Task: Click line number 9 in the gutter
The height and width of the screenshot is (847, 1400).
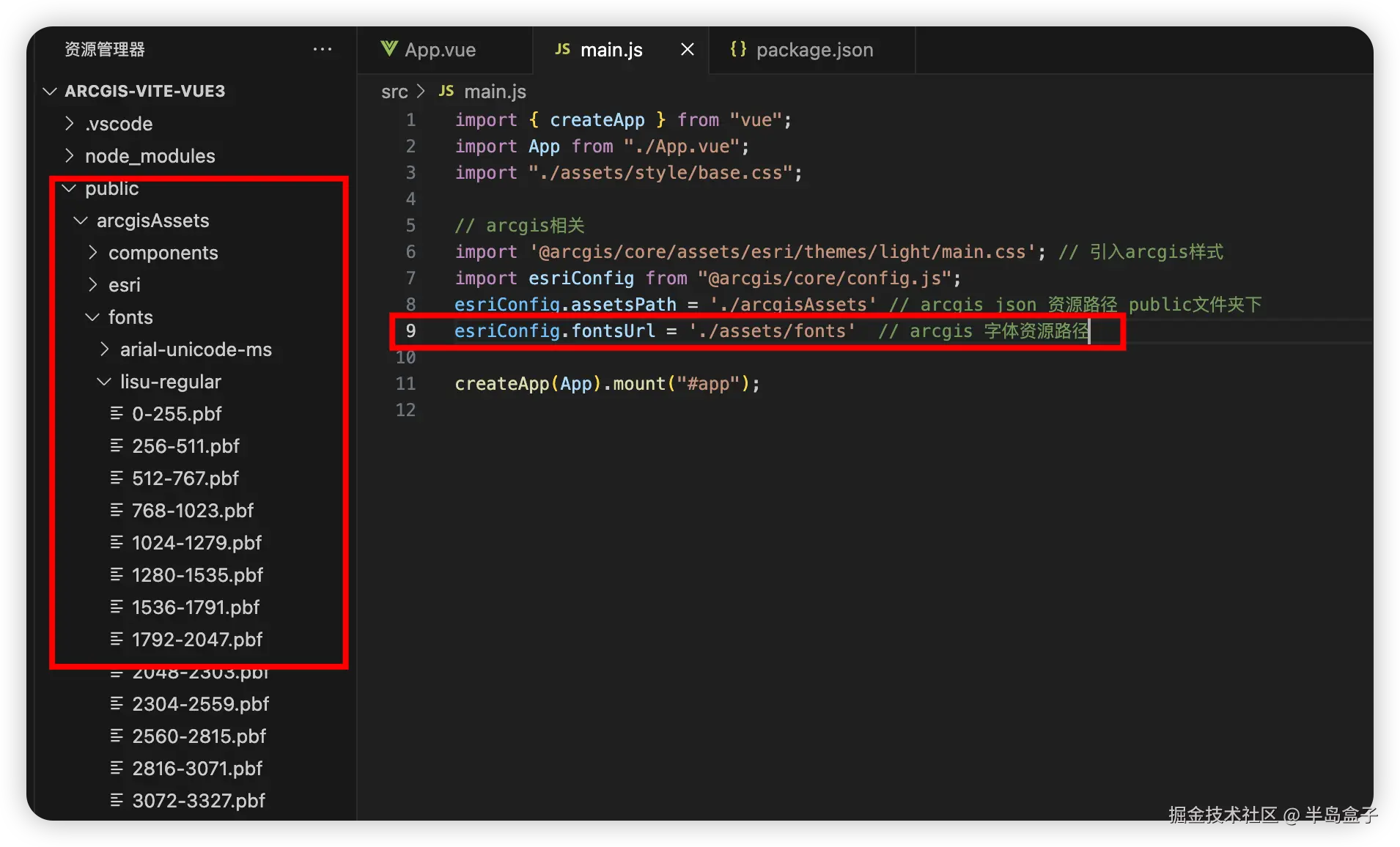Action: [411, 331]
